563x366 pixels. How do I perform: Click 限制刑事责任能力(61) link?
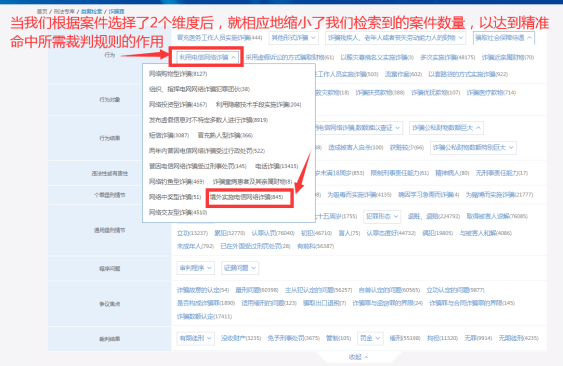tap(400, 173)
